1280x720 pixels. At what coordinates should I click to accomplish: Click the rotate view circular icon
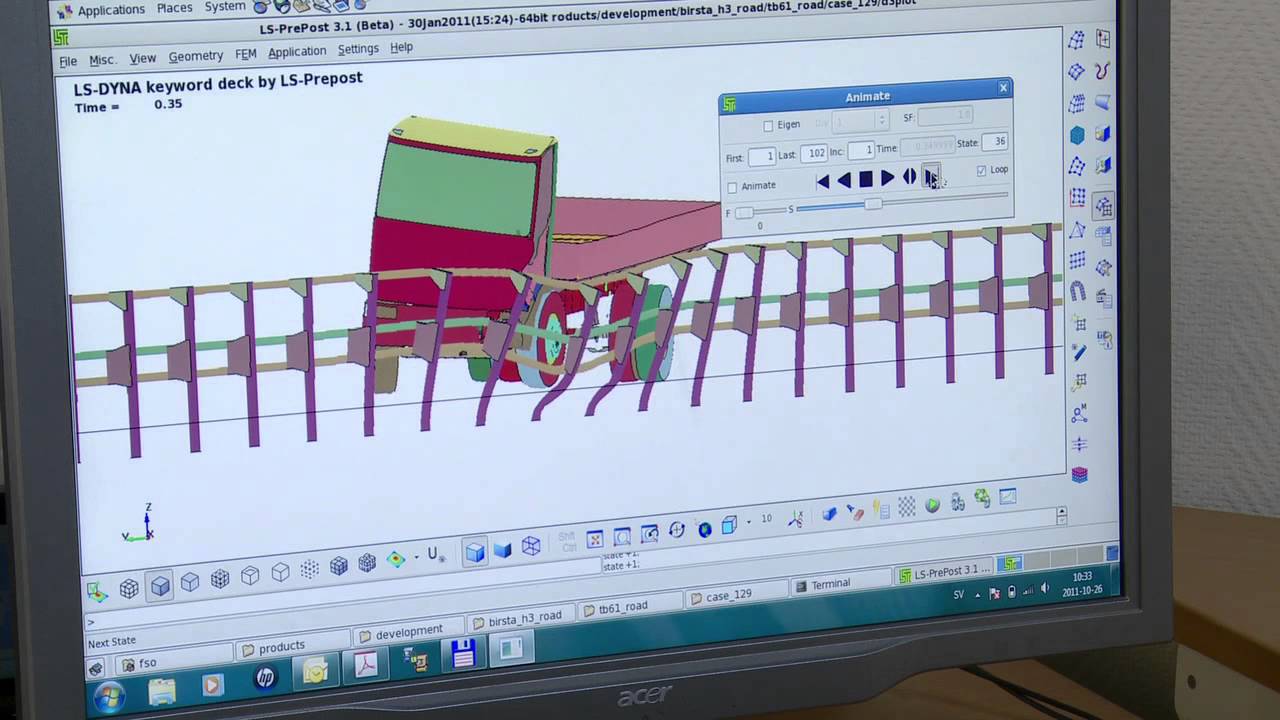click(677, 531)
